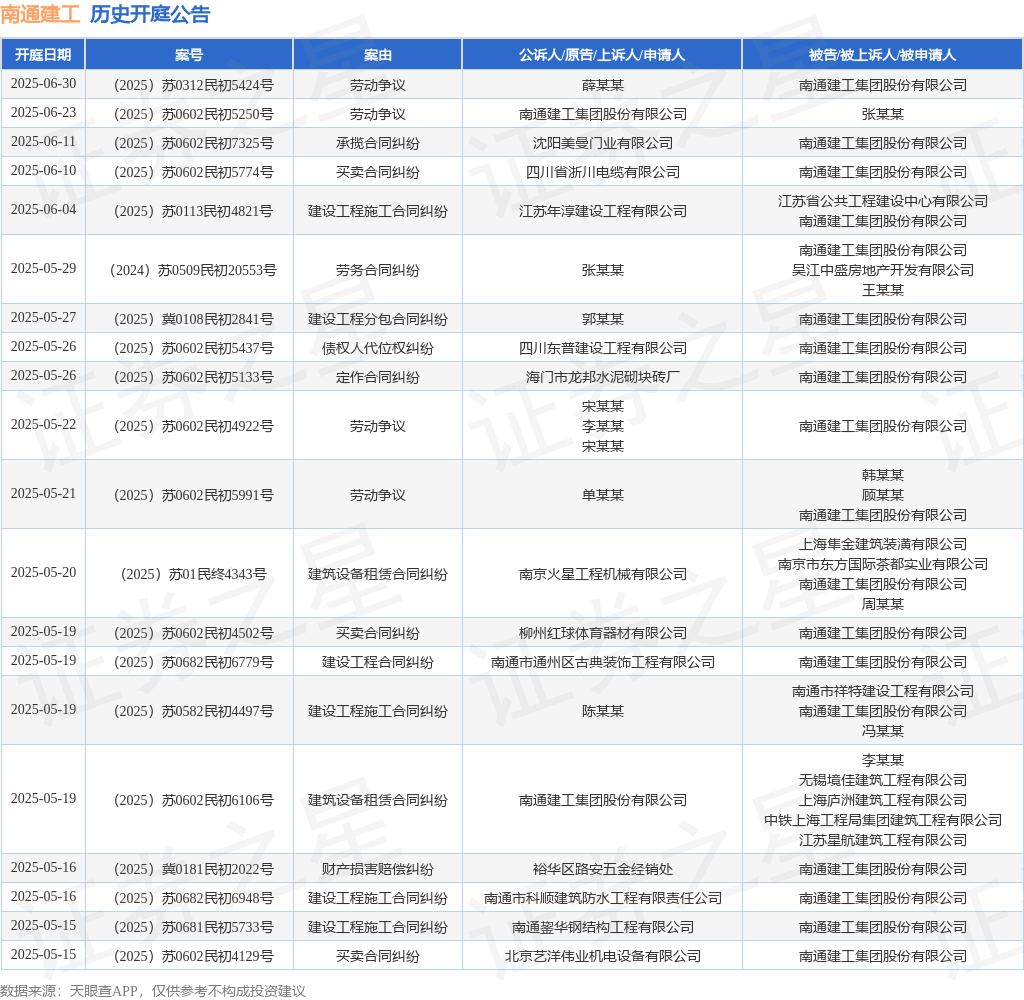Click plaintiff 南京火星工程机械有限公司
The height and width of the screenshot is (1000, 1024).
(x=602, y=574)
